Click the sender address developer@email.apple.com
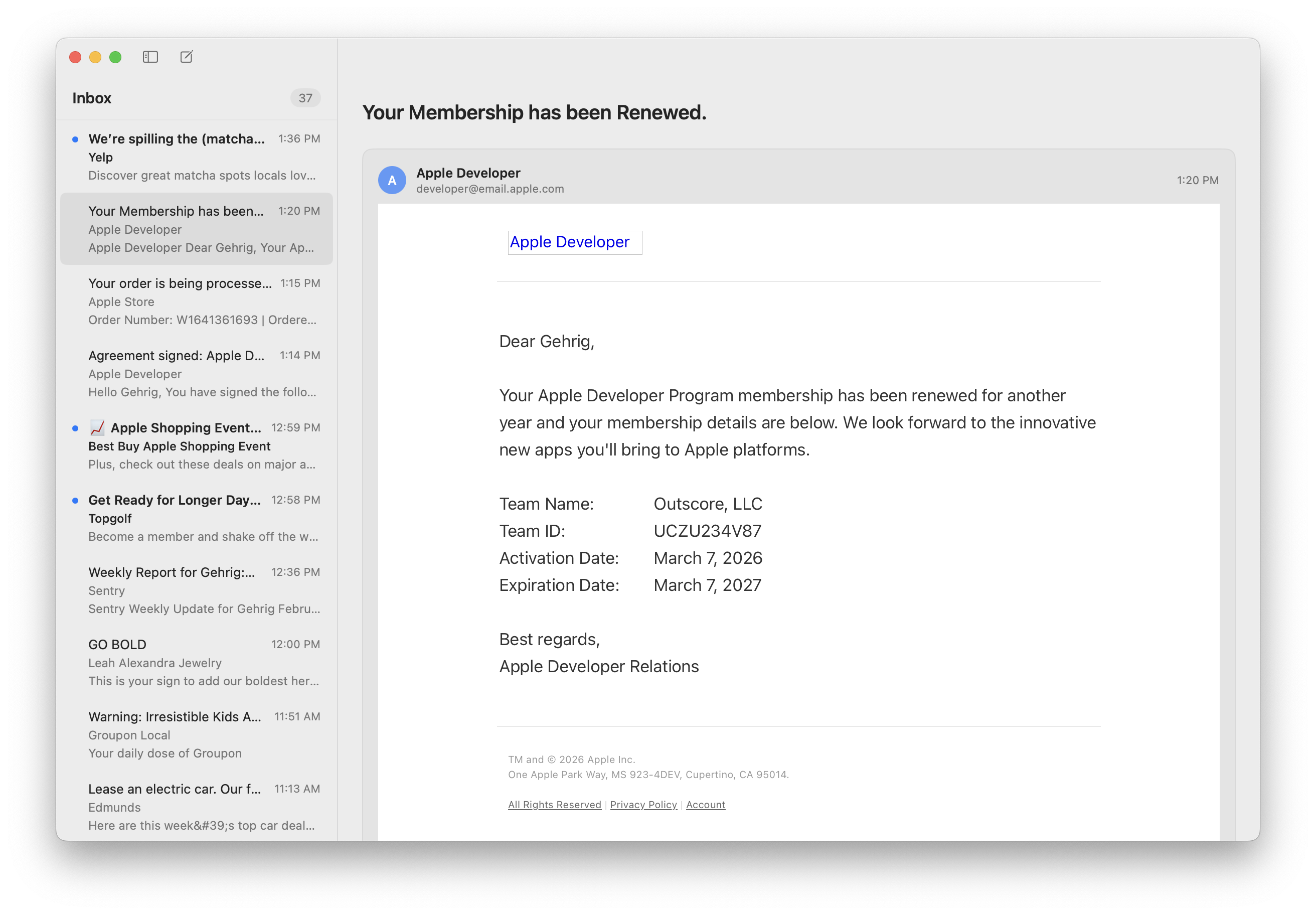 (x=489, y=188)
